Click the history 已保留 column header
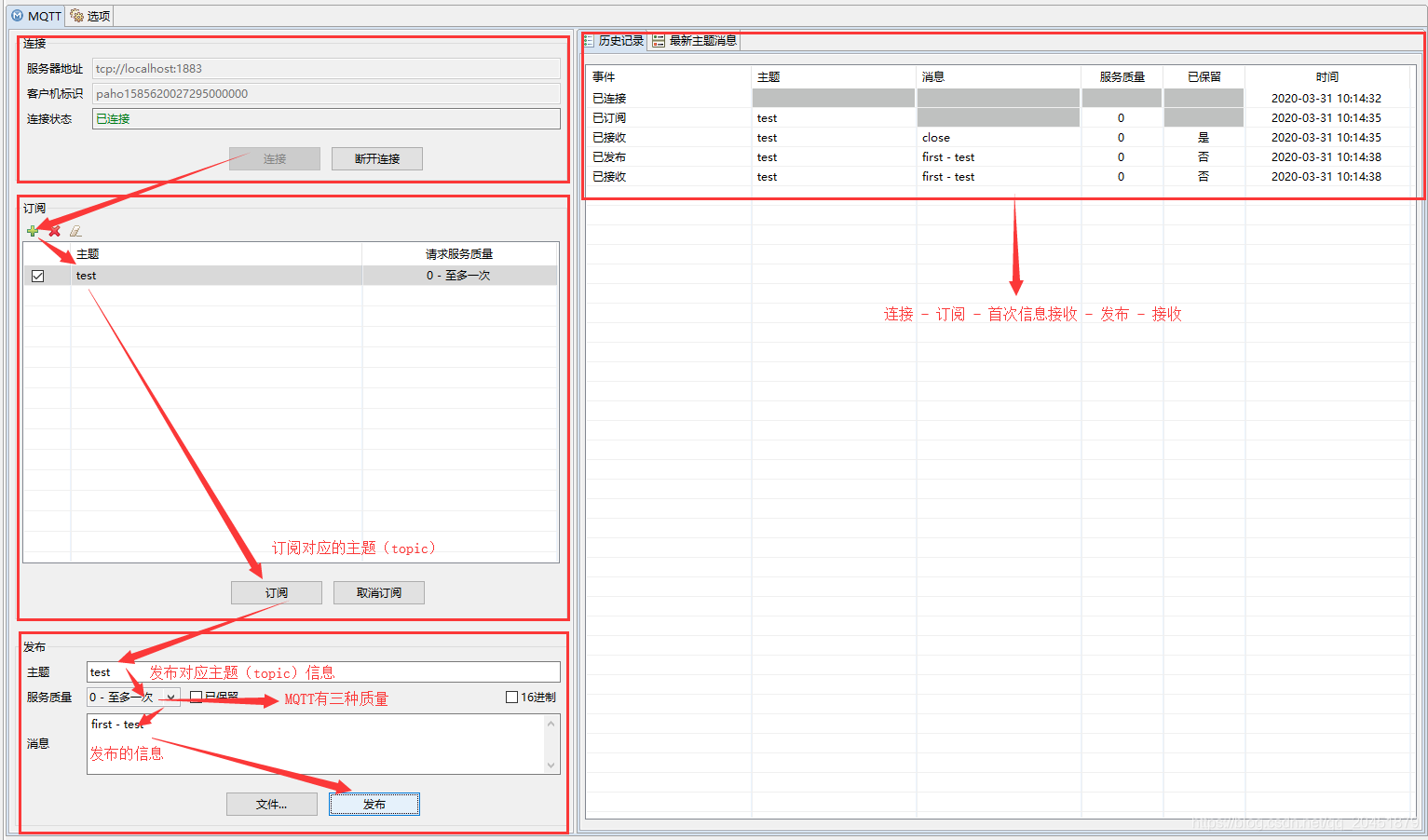Screen dimensions: 1428x840 coord(1204,76)
